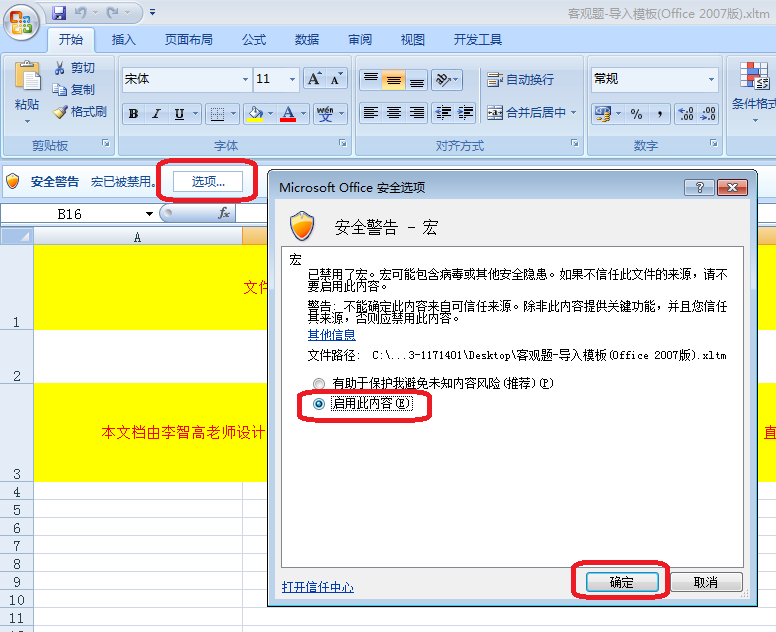Click the Undo arrow in quick access toolbar
Image resolution: width=776 pixels, height=632 pixels.
point(81,13)
